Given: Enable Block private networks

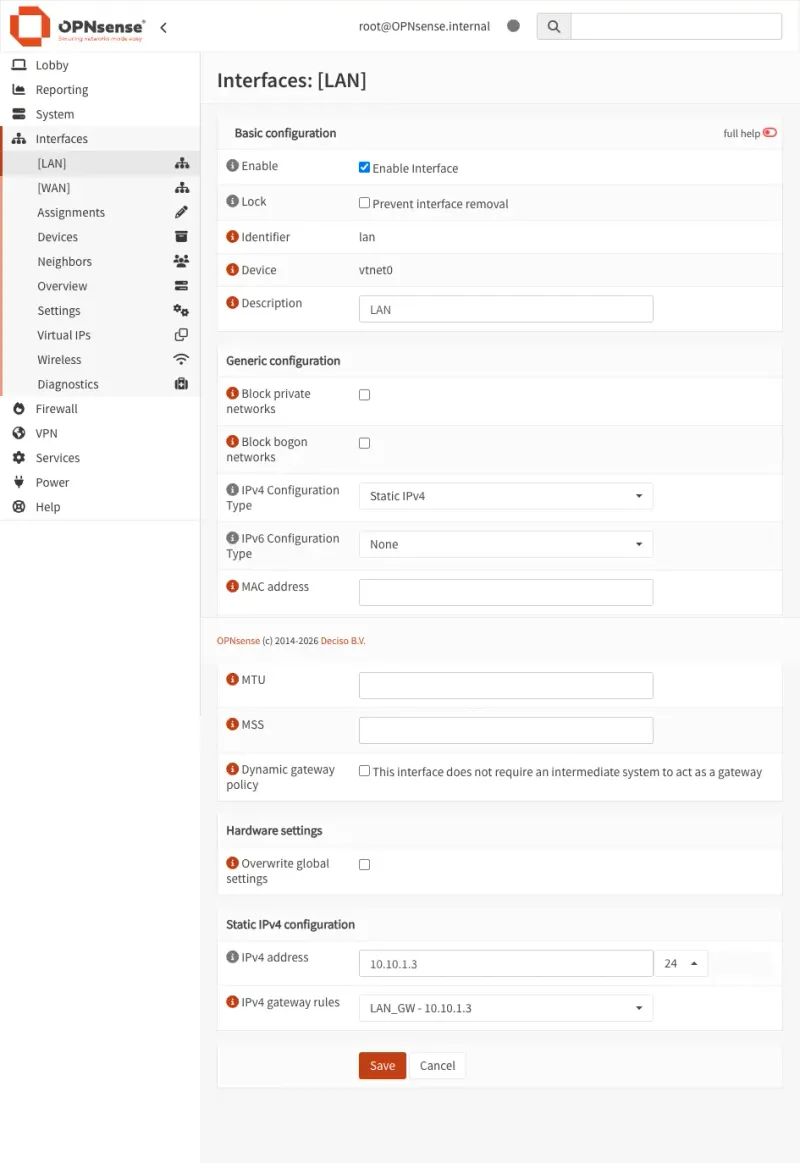Looking at the screenshot, I should pyautogui.click(x=364, y=395).
